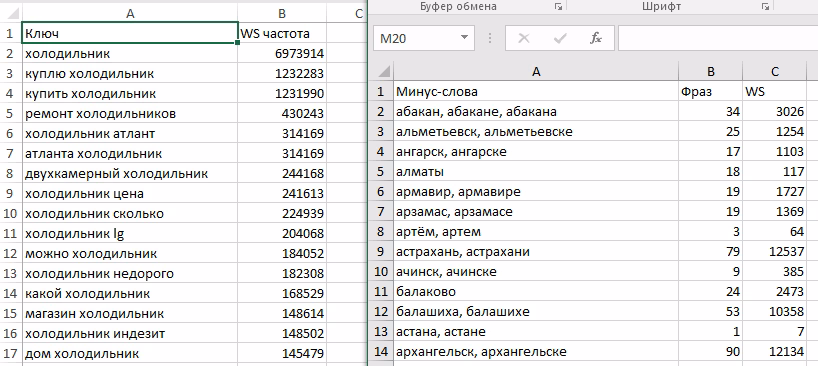Viewport: 818px width, 366px height.
Task: Open the Clipboard group dialog launcher
Action: [559, 7]
